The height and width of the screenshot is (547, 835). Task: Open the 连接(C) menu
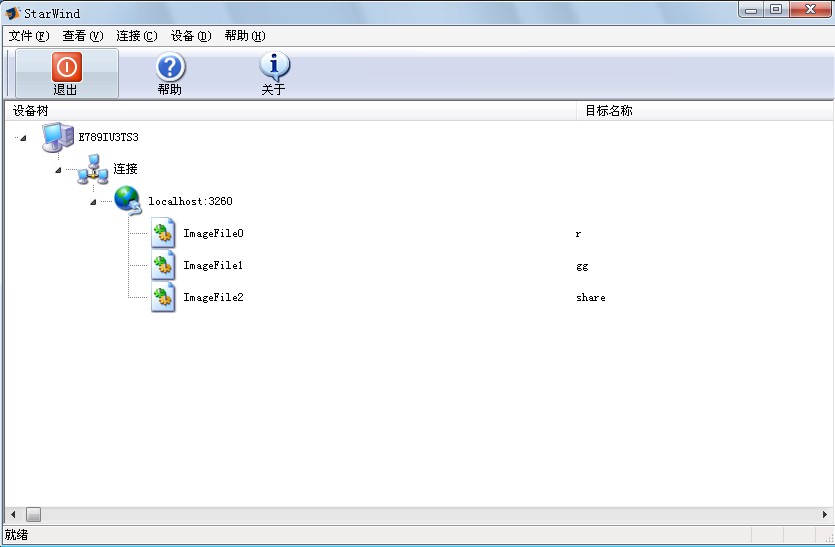(136, 36)
